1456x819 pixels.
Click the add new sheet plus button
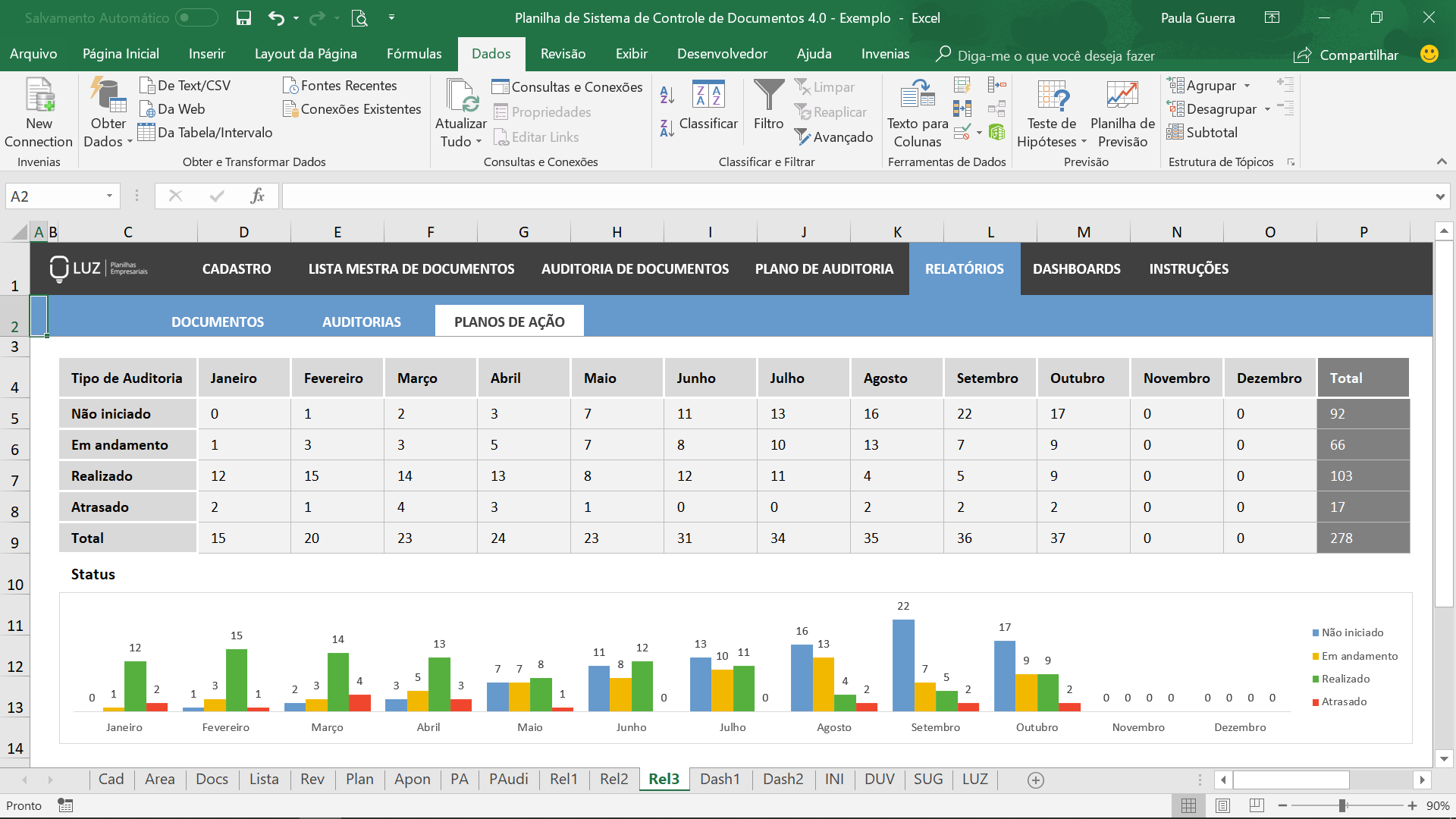coord(1036,780)
